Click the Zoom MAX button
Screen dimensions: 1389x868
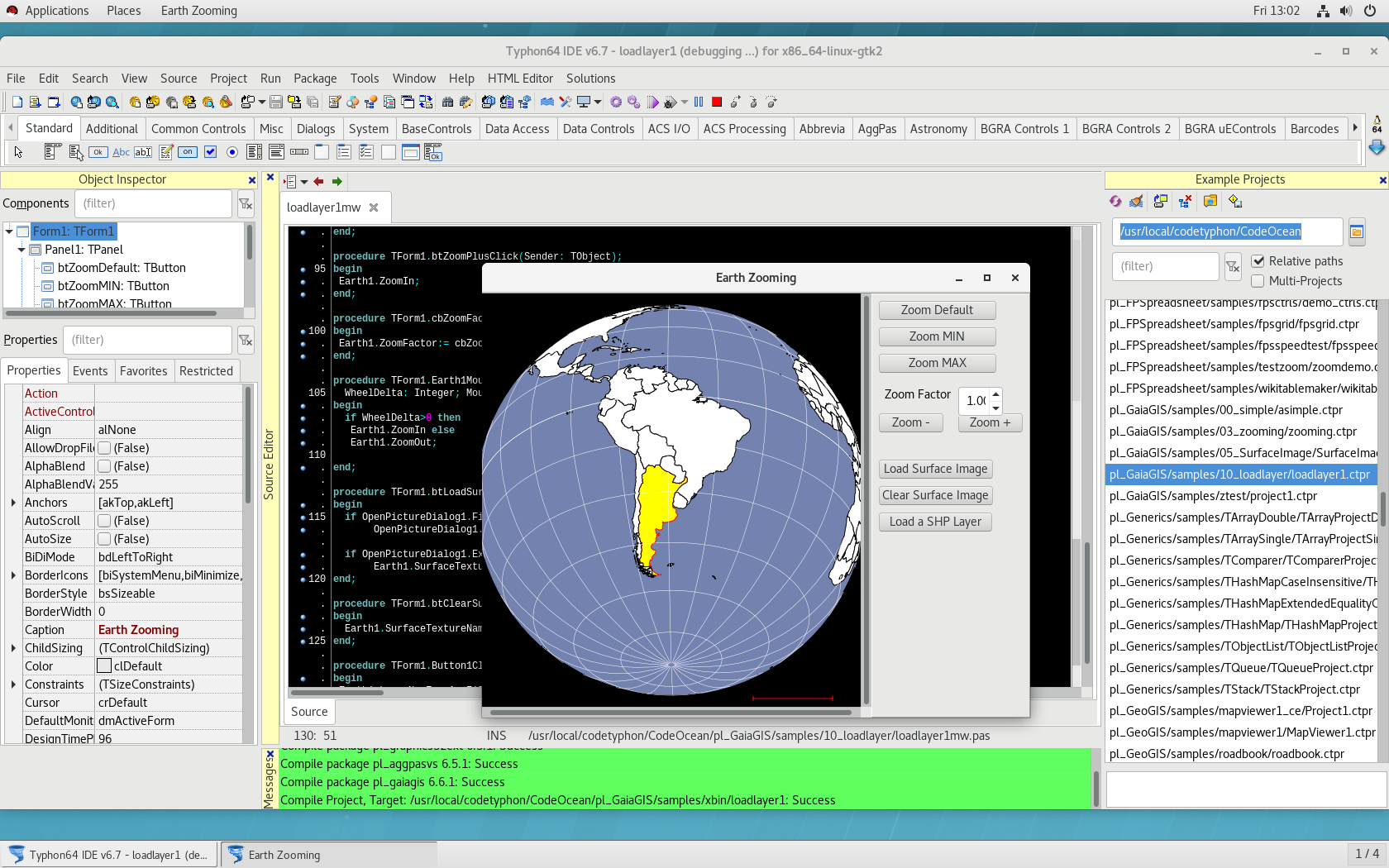coord(937,363)
